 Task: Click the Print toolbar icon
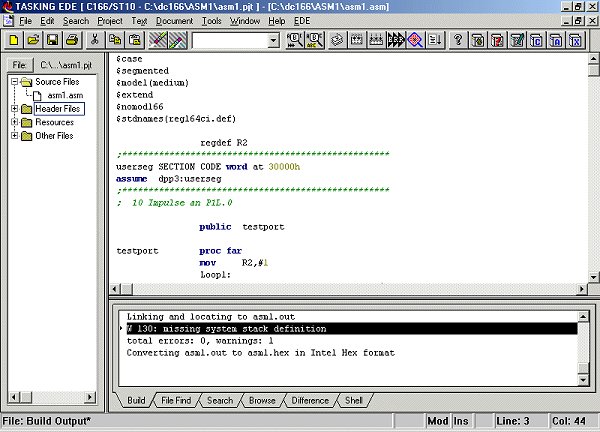point(73,40)
